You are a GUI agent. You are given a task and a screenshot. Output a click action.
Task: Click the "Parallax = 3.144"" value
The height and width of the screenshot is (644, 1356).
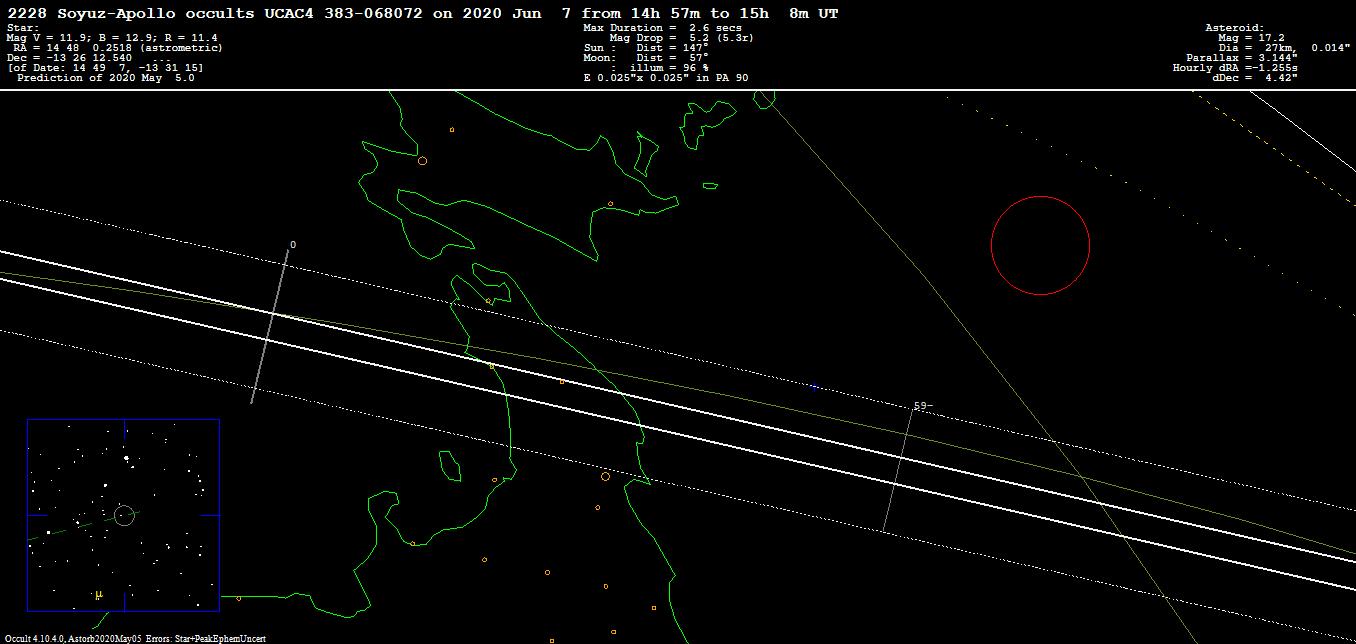point(1241,57)
